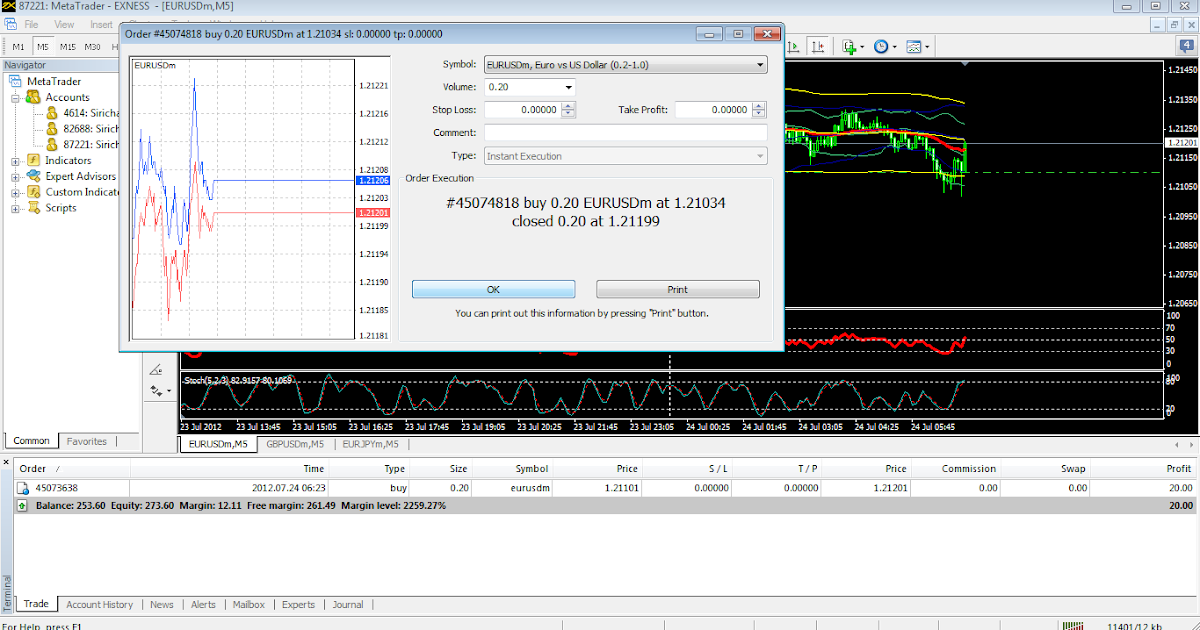The image size is (1200, 630).
Task: Open the File menu
Action: 31,24
